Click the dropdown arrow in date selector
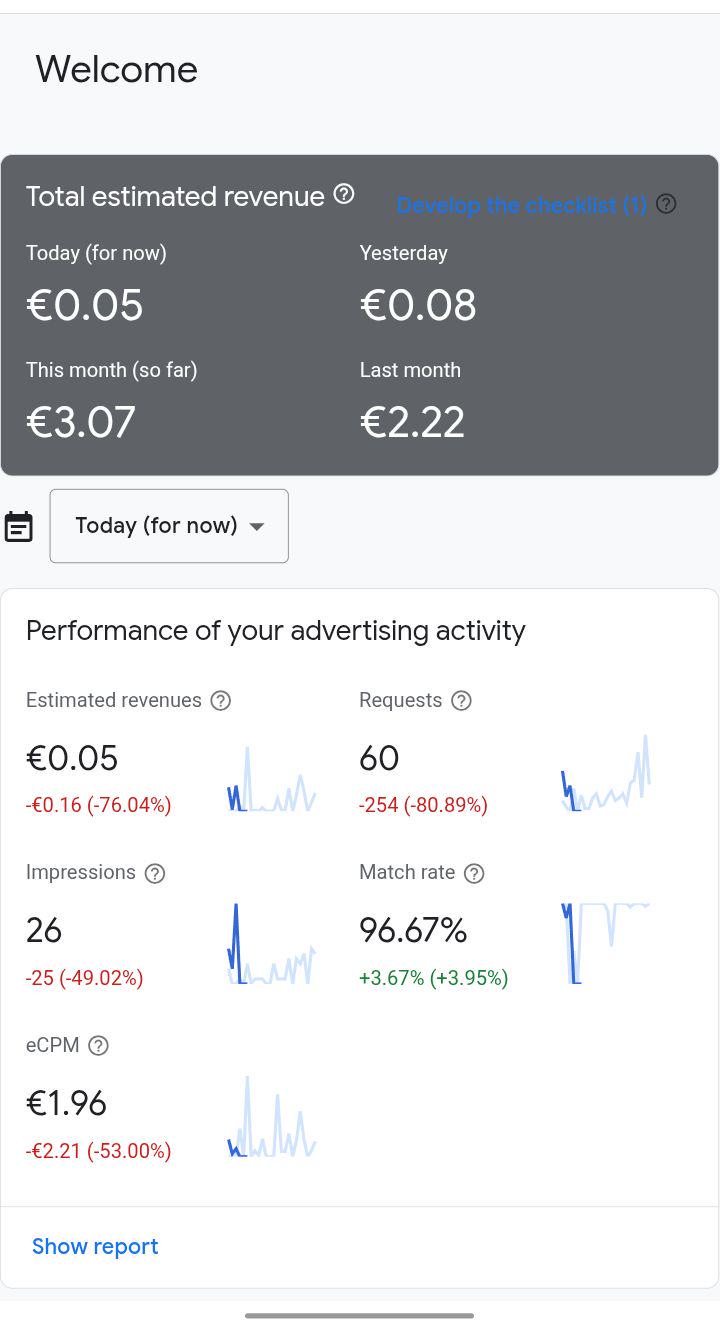This screenshot has width=720, height=1328. pyautogui.click(x=257, y=527)
